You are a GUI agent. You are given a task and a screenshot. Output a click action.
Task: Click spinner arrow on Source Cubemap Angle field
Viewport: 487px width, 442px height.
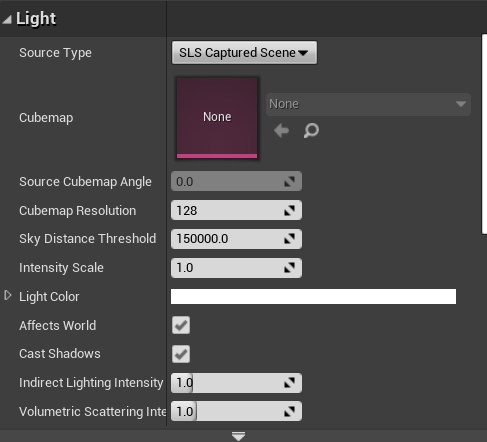pyautogui.click(x=289, y=181)
